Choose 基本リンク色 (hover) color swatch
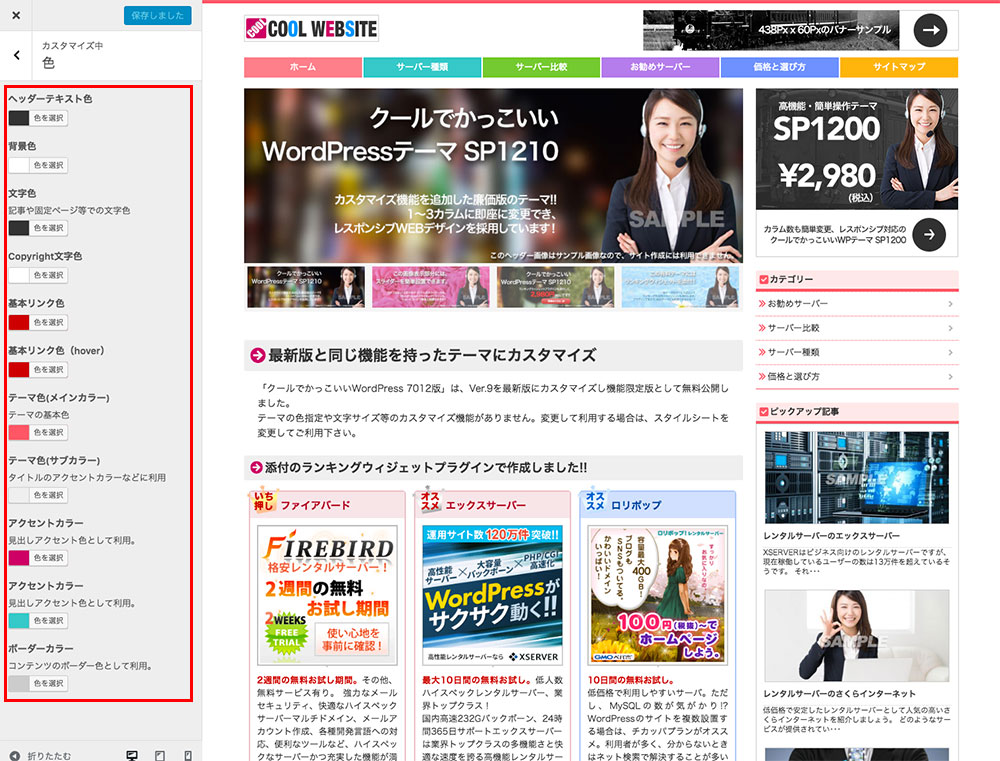 pyautogui.click(x=18, y=369)
